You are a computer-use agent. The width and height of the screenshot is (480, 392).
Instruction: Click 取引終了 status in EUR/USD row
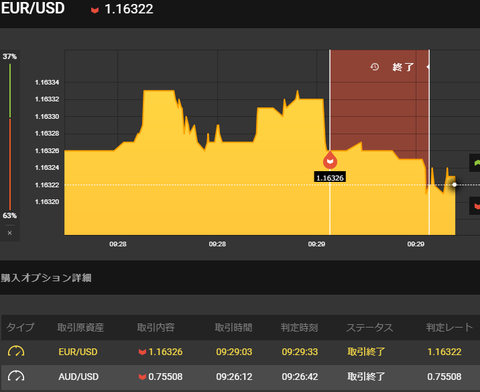[366, 352]
